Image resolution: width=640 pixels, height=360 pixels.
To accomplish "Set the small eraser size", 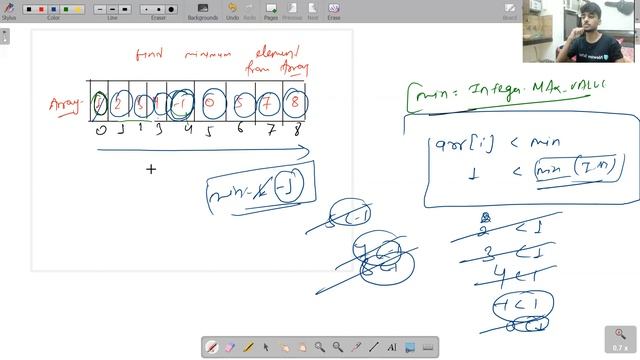I will coord(147,9).
